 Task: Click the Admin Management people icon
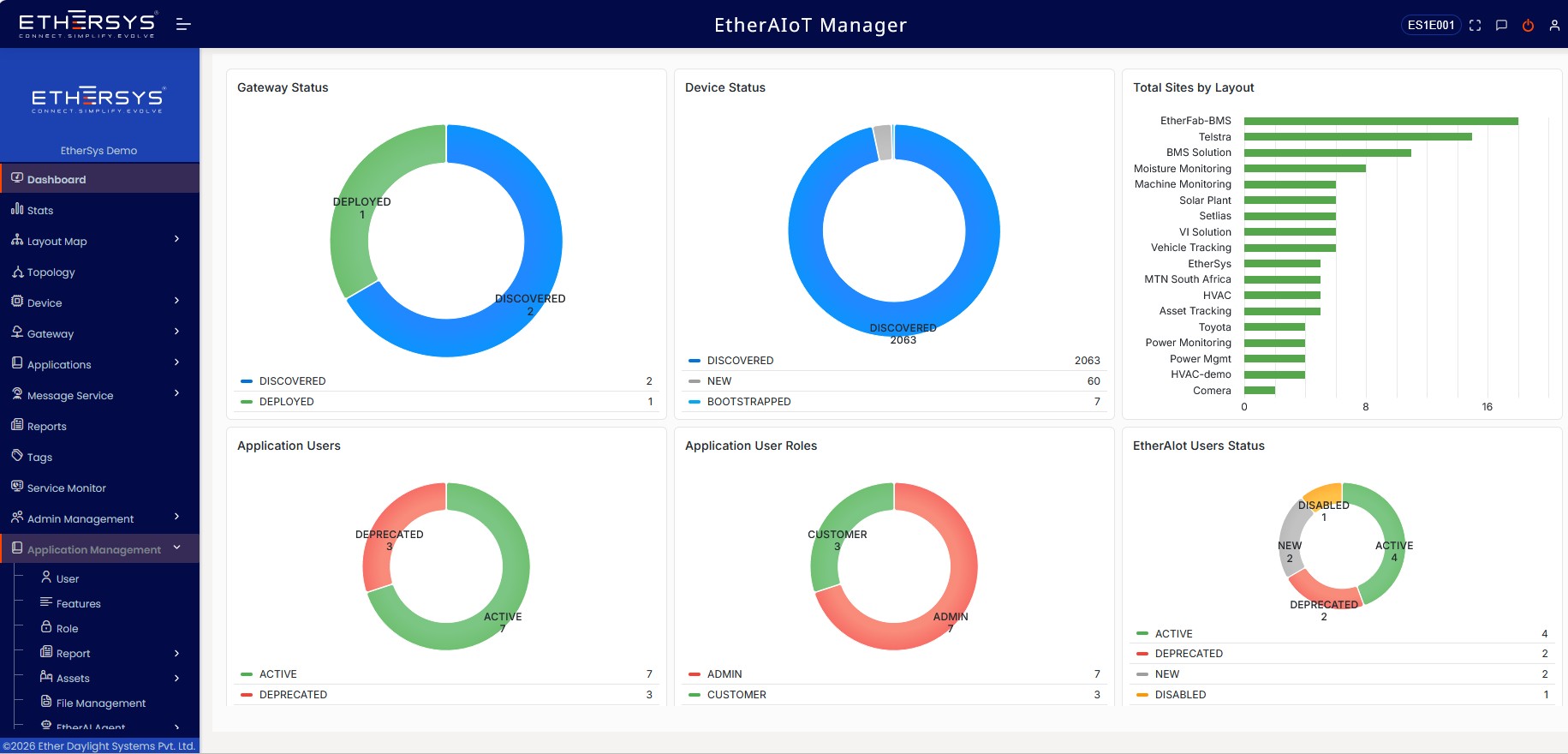tap(17, 518)
